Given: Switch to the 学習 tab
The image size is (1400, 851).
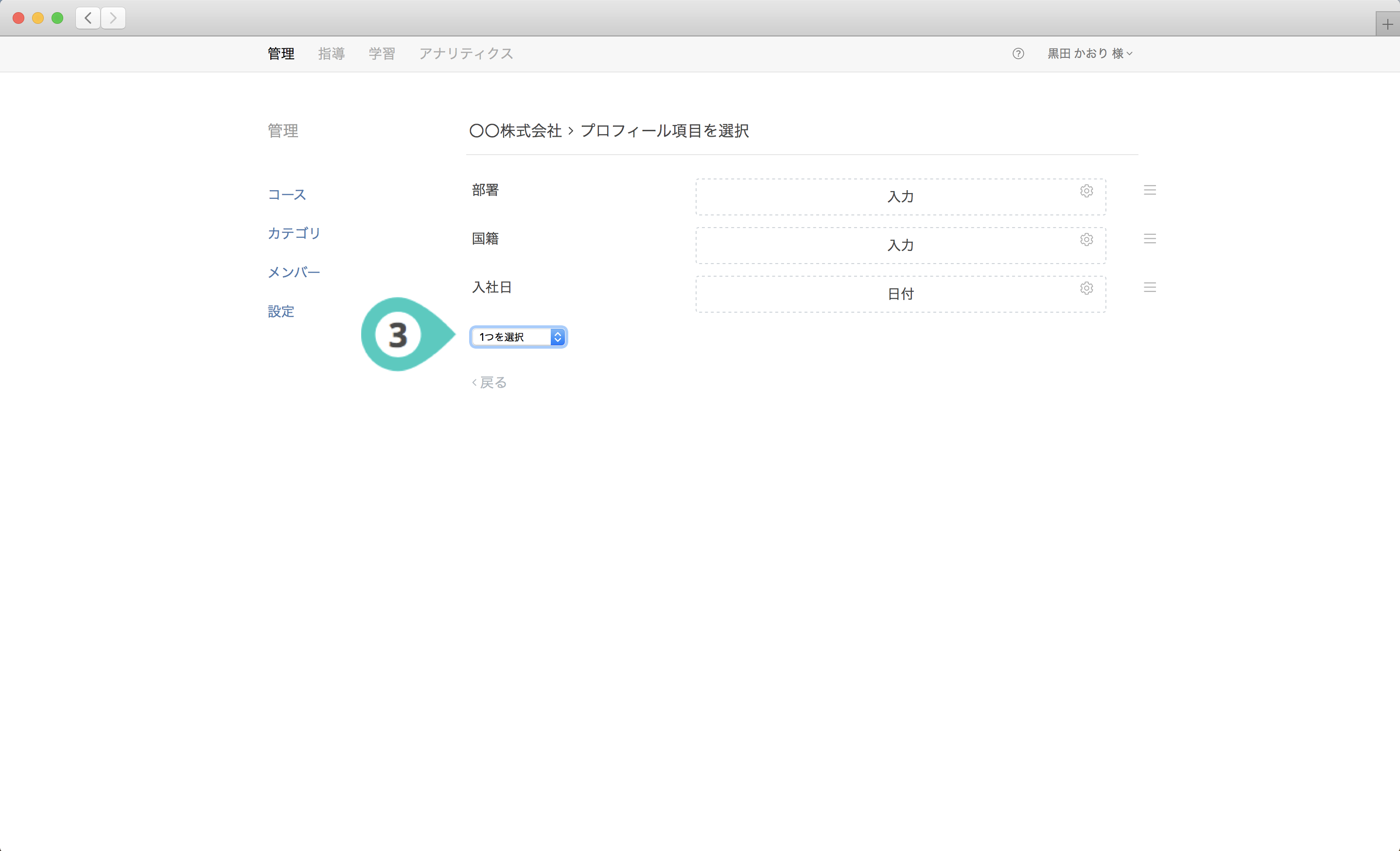Looking at the screenshot, I should coord(381,53).
